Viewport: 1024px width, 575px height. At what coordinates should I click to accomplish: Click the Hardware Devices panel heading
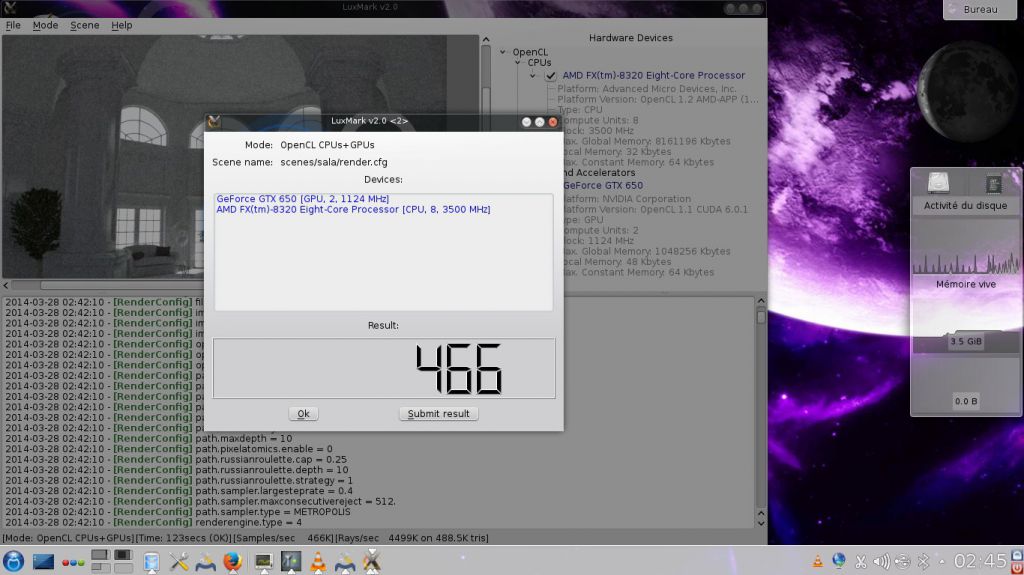click(631, 38)
